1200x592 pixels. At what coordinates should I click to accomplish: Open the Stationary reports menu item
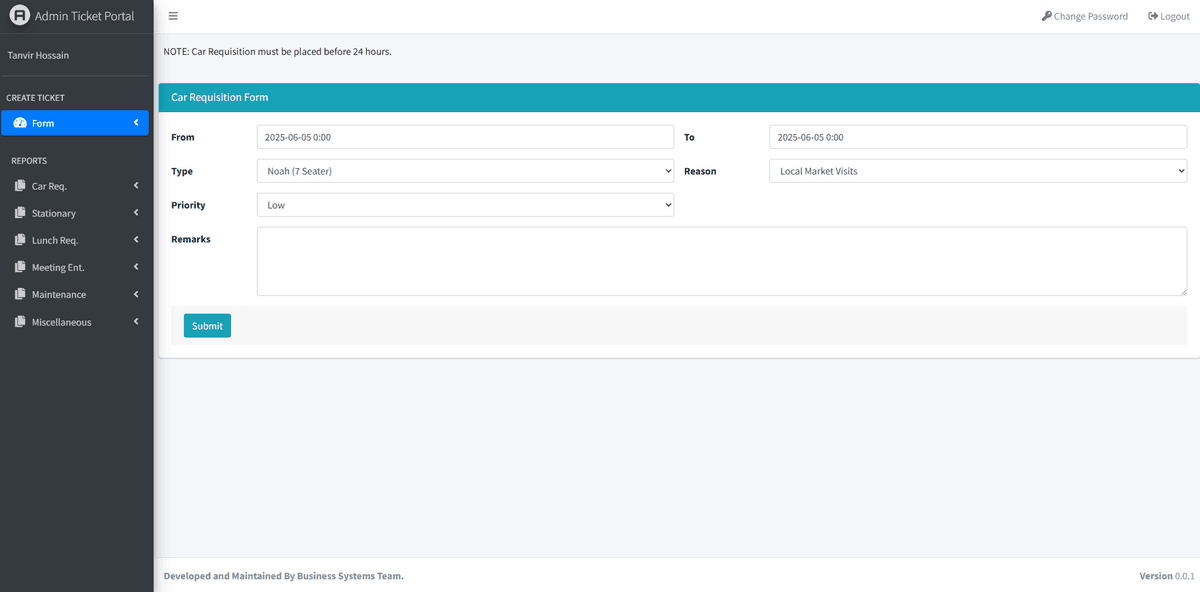coord(54,213)
